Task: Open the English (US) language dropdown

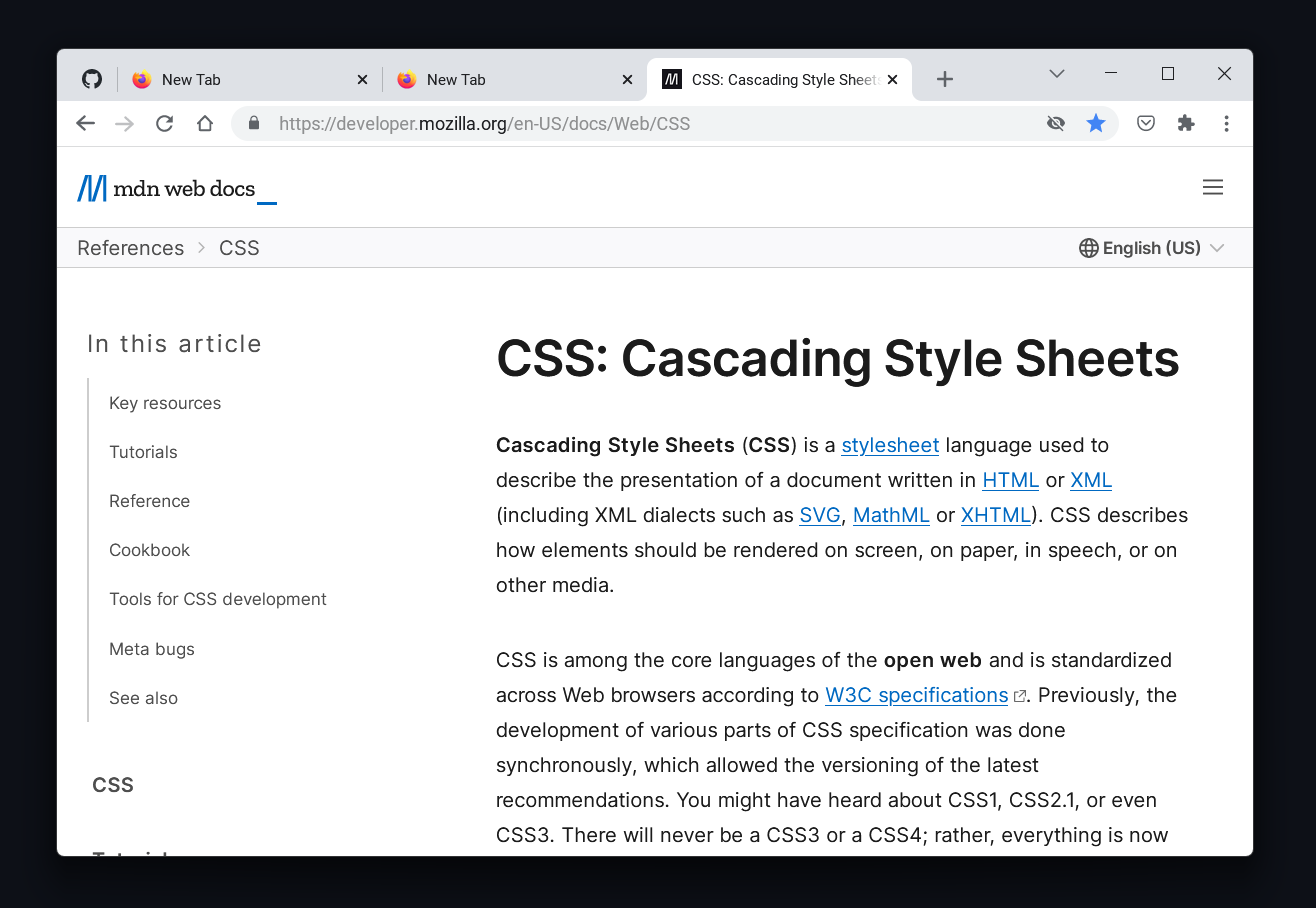Action: (1152, 248)
